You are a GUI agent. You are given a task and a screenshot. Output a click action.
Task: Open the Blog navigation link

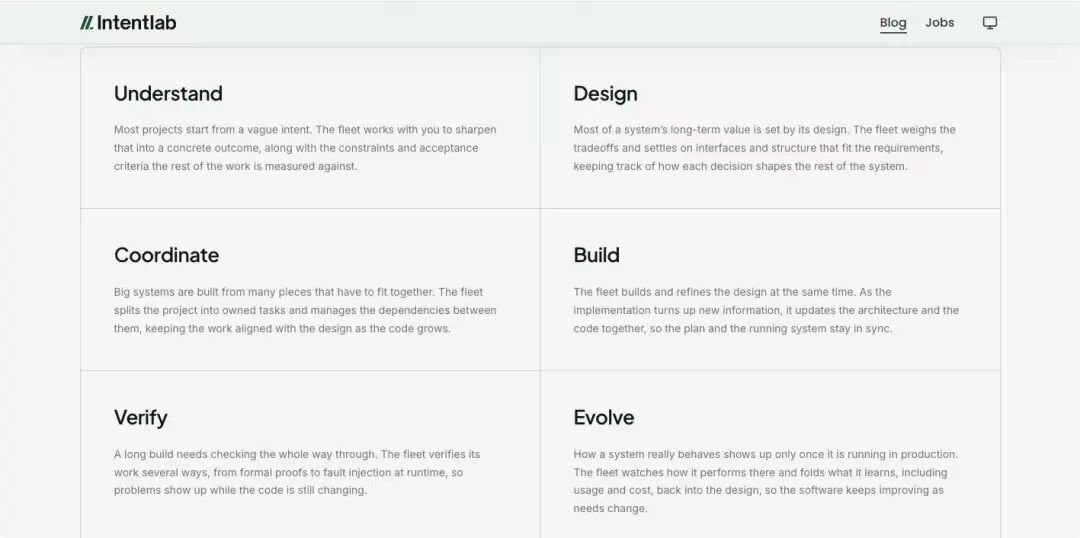pos(893,23)
